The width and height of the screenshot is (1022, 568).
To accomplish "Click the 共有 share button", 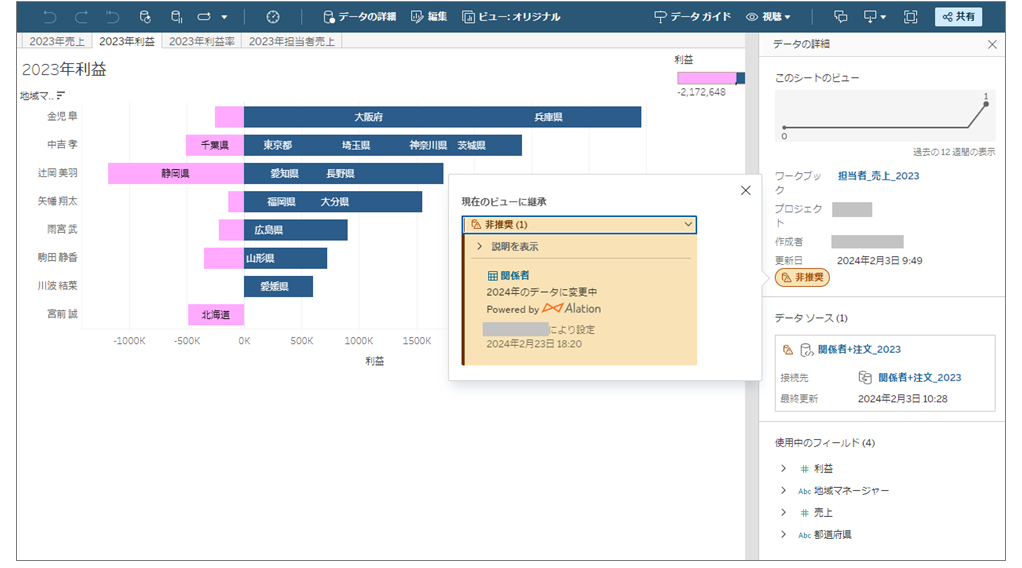I will (958, 17).
